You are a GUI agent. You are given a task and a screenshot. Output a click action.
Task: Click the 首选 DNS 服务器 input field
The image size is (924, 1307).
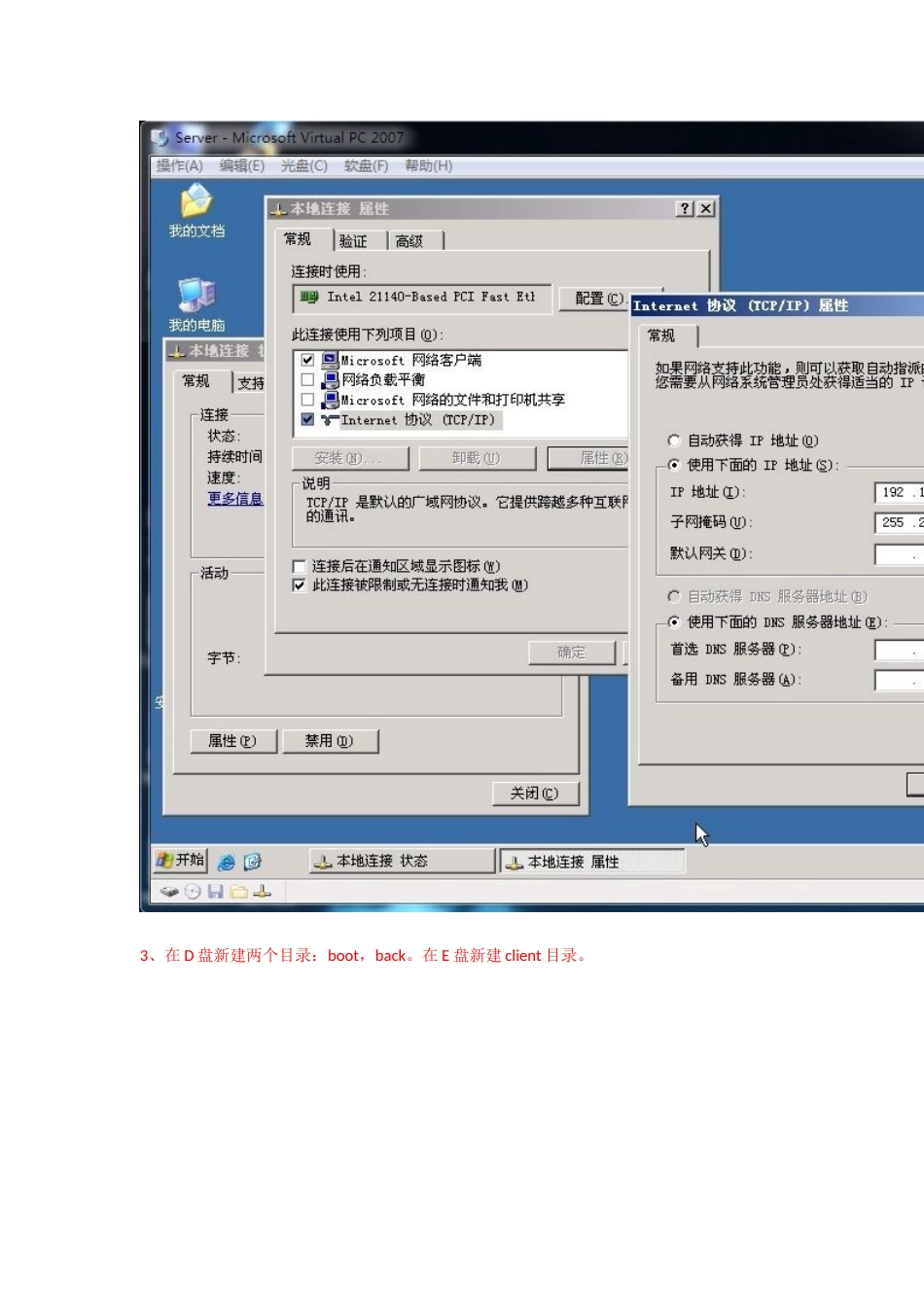point(900,650)
